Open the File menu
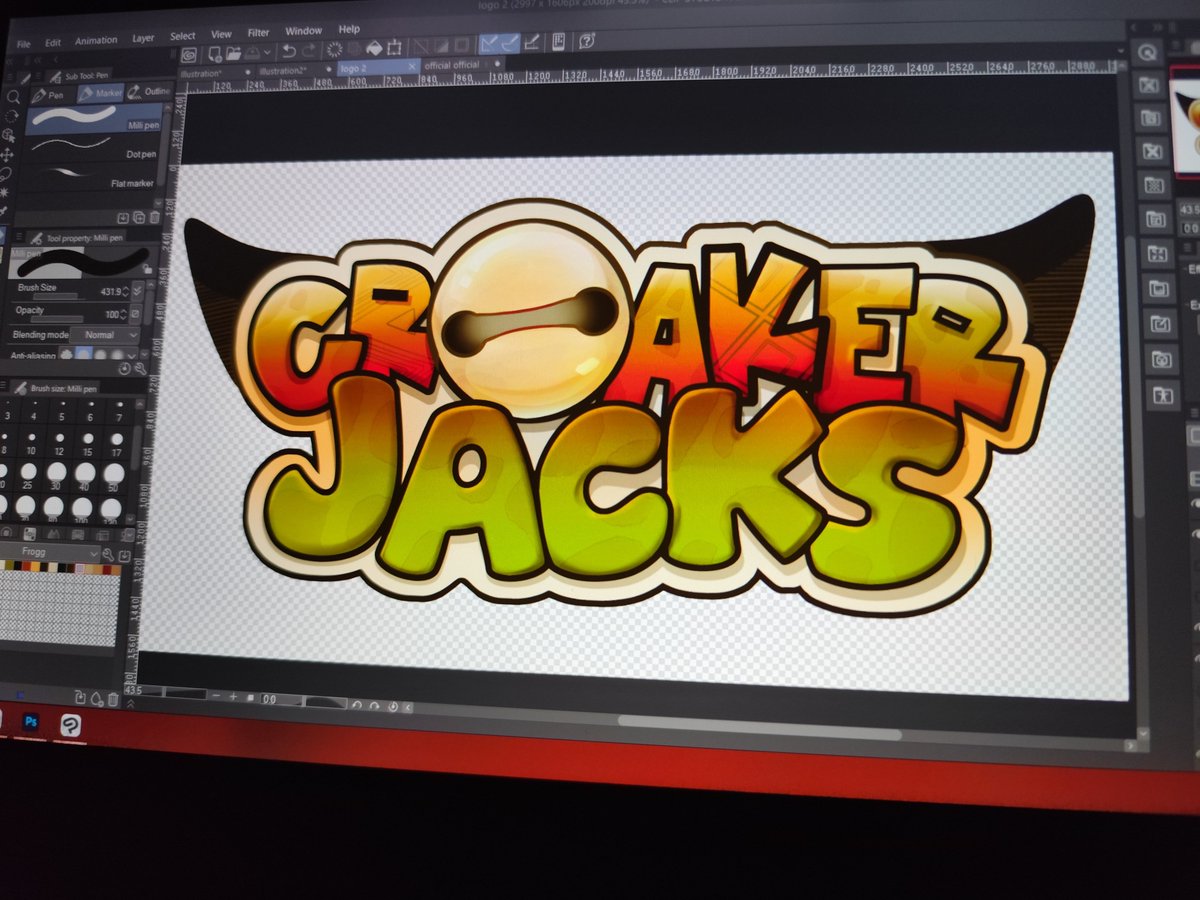 coord(23,44)
